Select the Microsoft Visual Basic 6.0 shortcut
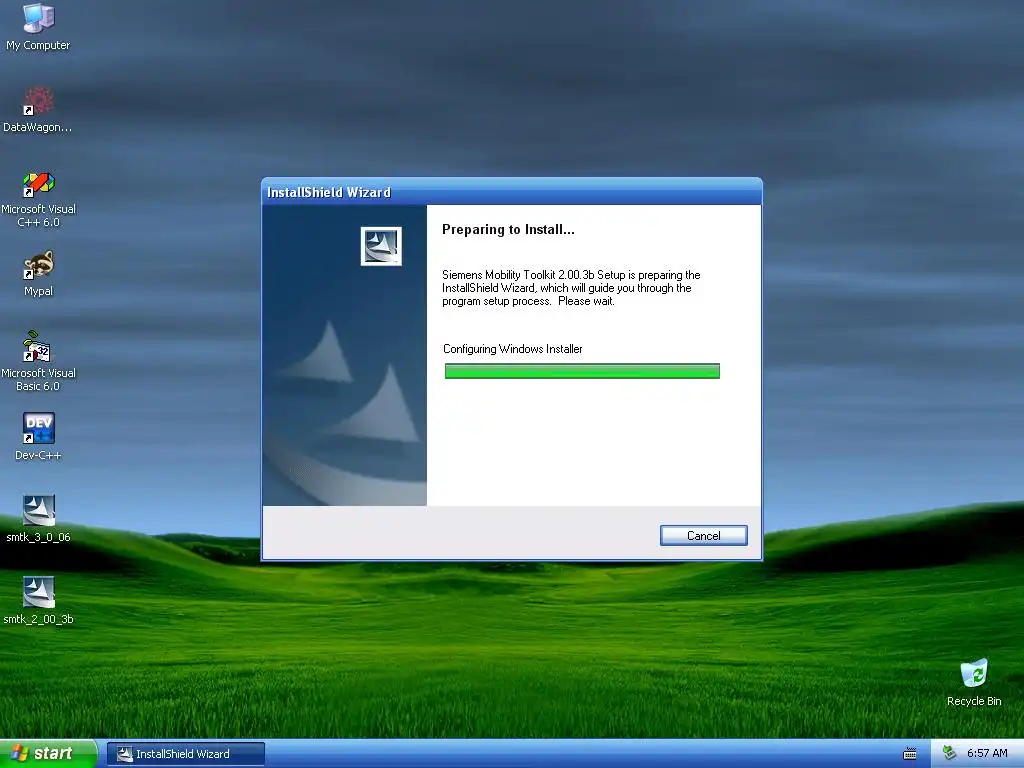The width and height of the screenshot is (1024, 768). (x=38, y=361)
